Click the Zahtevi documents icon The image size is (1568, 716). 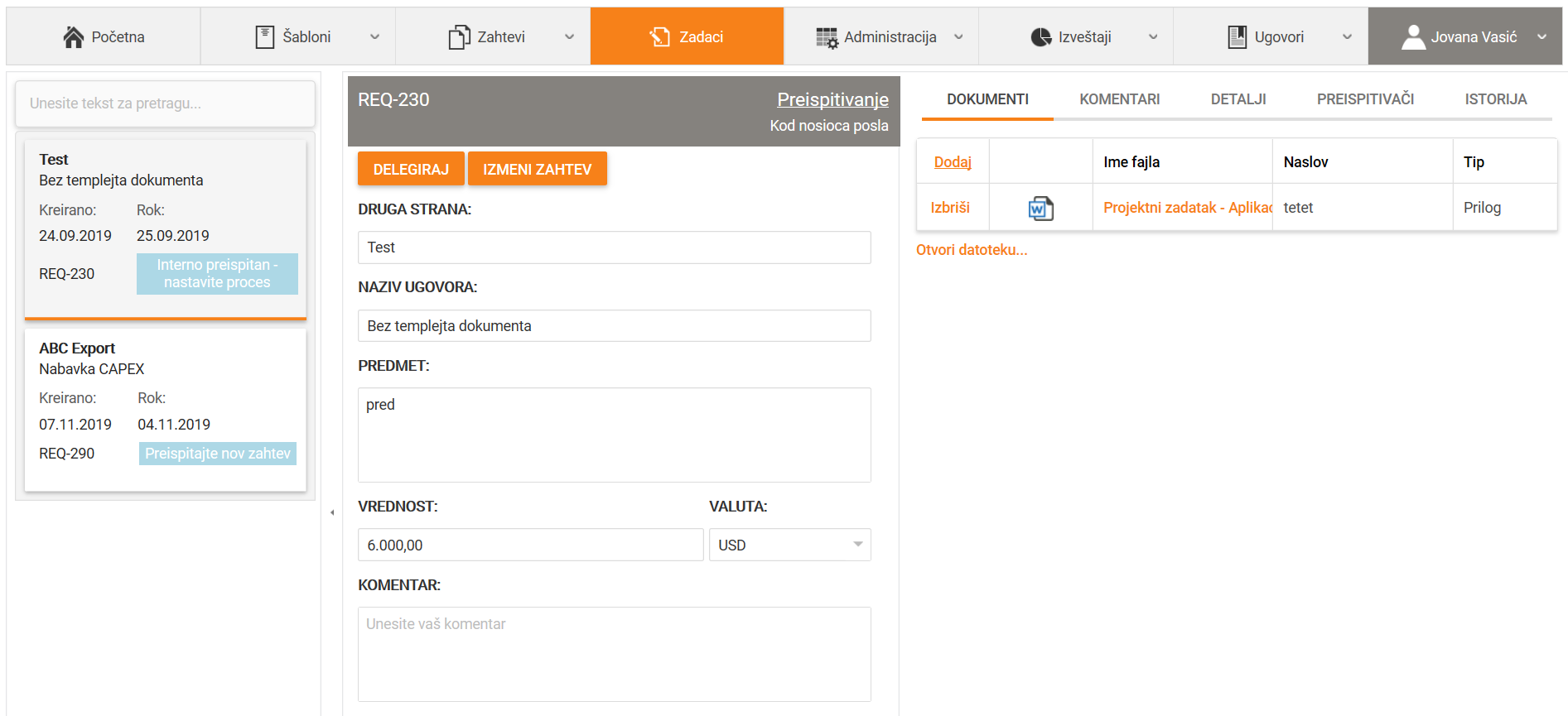pos(459,37)
